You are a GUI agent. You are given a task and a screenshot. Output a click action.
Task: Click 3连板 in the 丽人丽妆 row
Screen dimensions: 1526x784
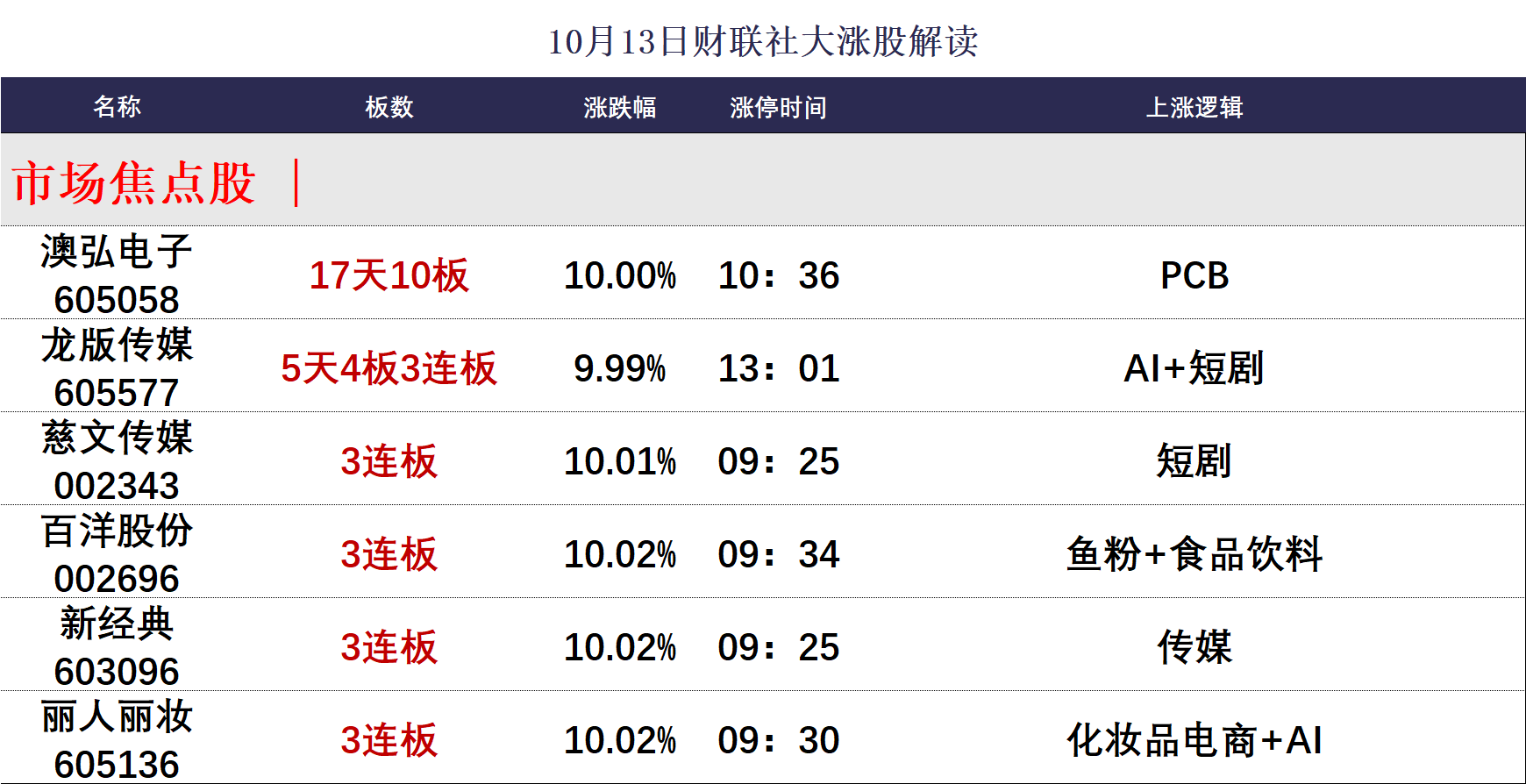coord(389,740)
